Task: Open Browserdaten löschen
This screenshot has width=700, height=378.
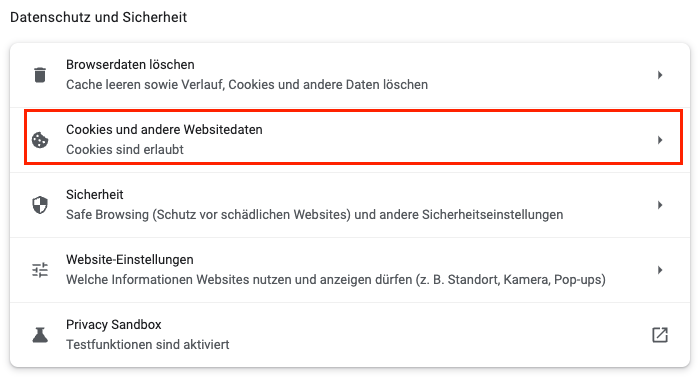Action: (350, 75)
